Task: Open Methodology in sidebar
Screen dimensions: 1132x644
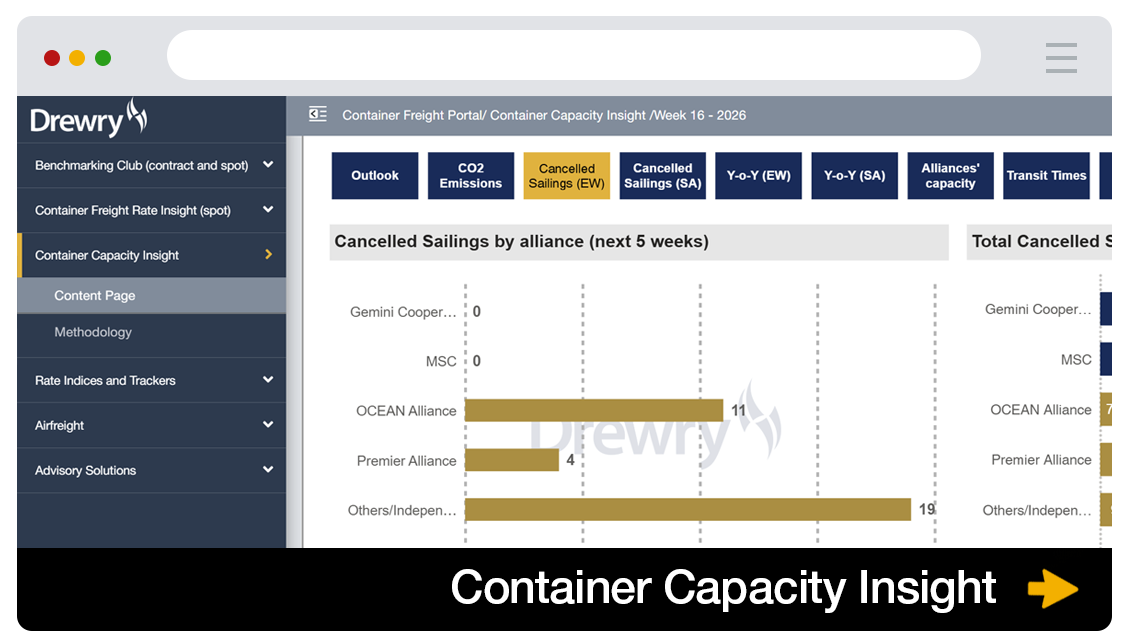Action: click(x=152, y=332)
